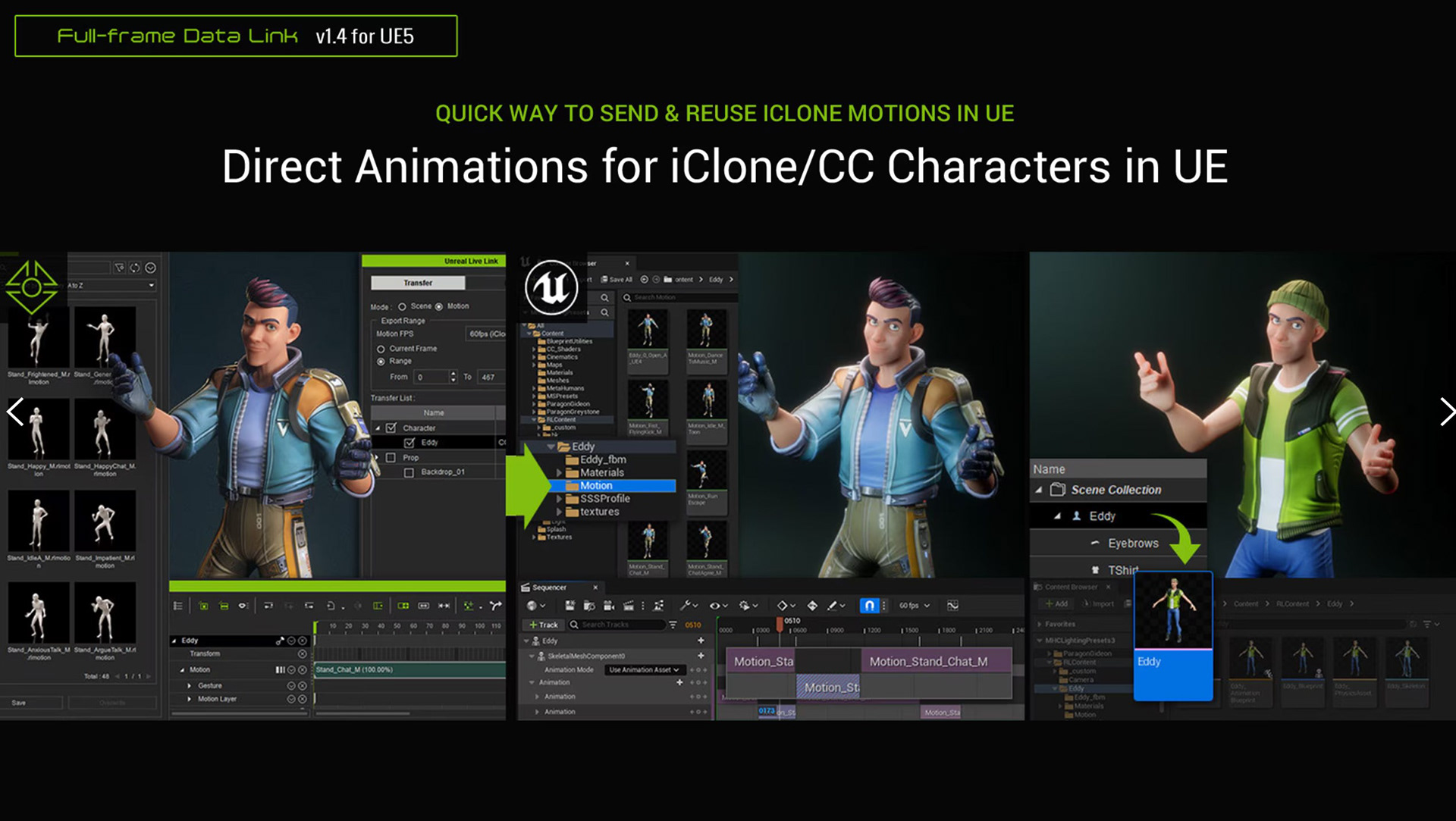Open the Use Animation Asset dropdown
Screen dimensions: 1456x821
click(645, 670)
